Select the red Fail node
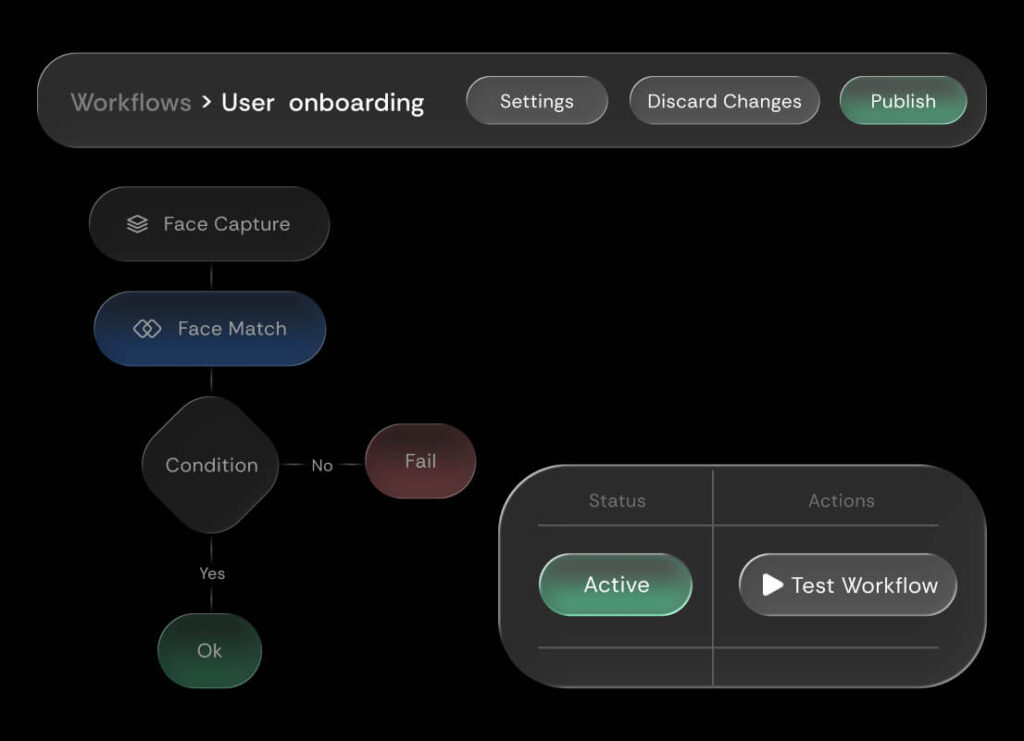Image resolution: width=1024 pixels, height=741 pixels. tap(420, 461)
